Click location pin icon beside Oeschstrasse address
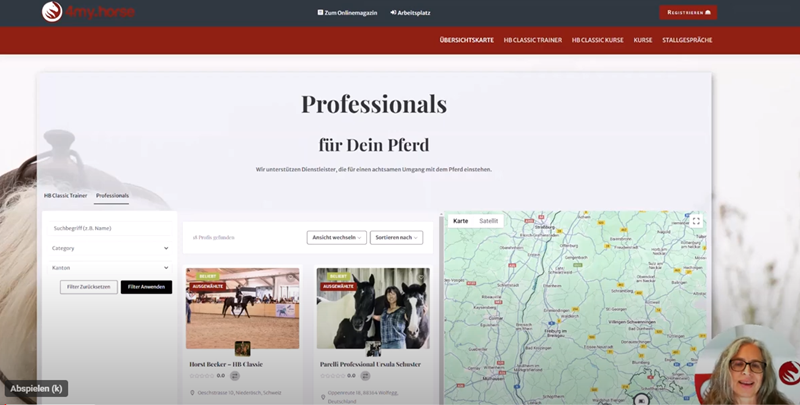Image resolution: width=800 pixels, height=405 pixels. pos(192,393)
